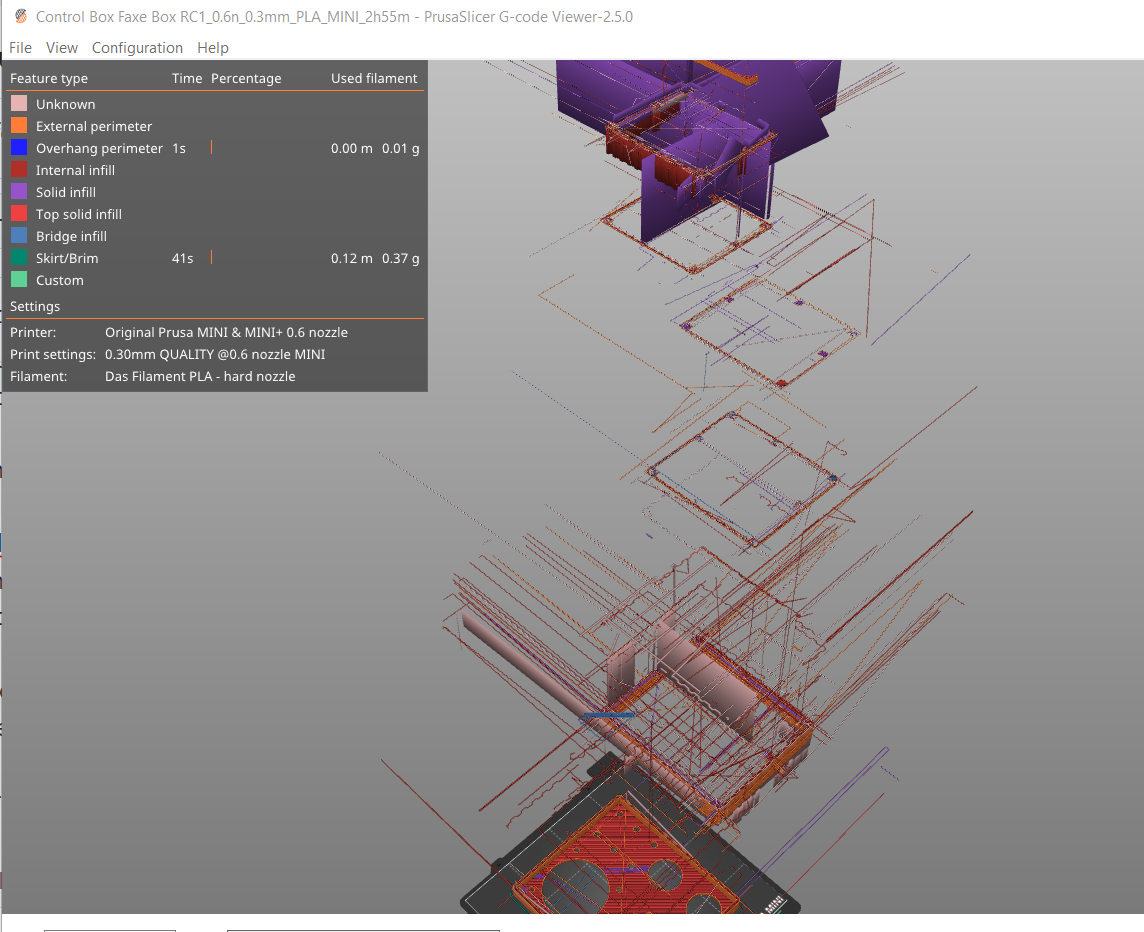Toggle the Overhang perimeter color swatch
The image size is (1144, 932).
[19, 147]
